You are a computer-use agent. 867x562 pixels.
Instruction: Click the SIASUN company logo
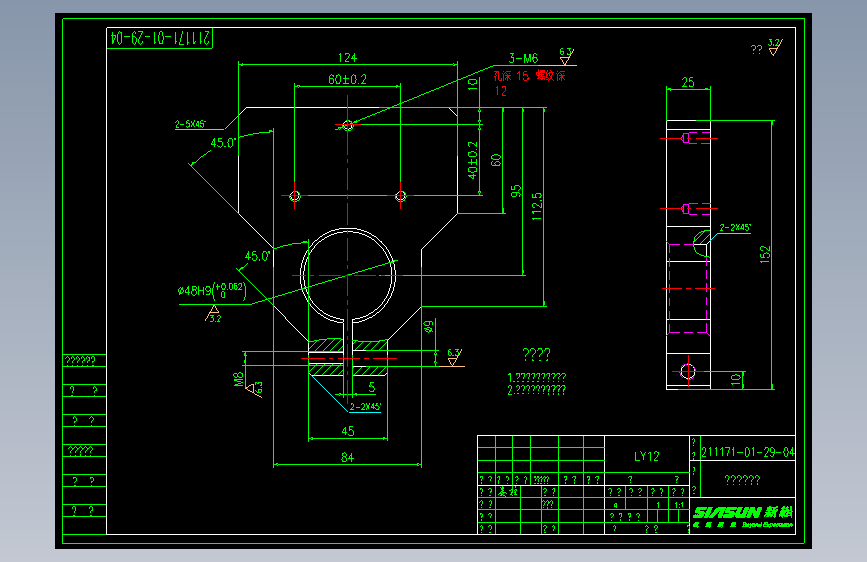[743, 517]
